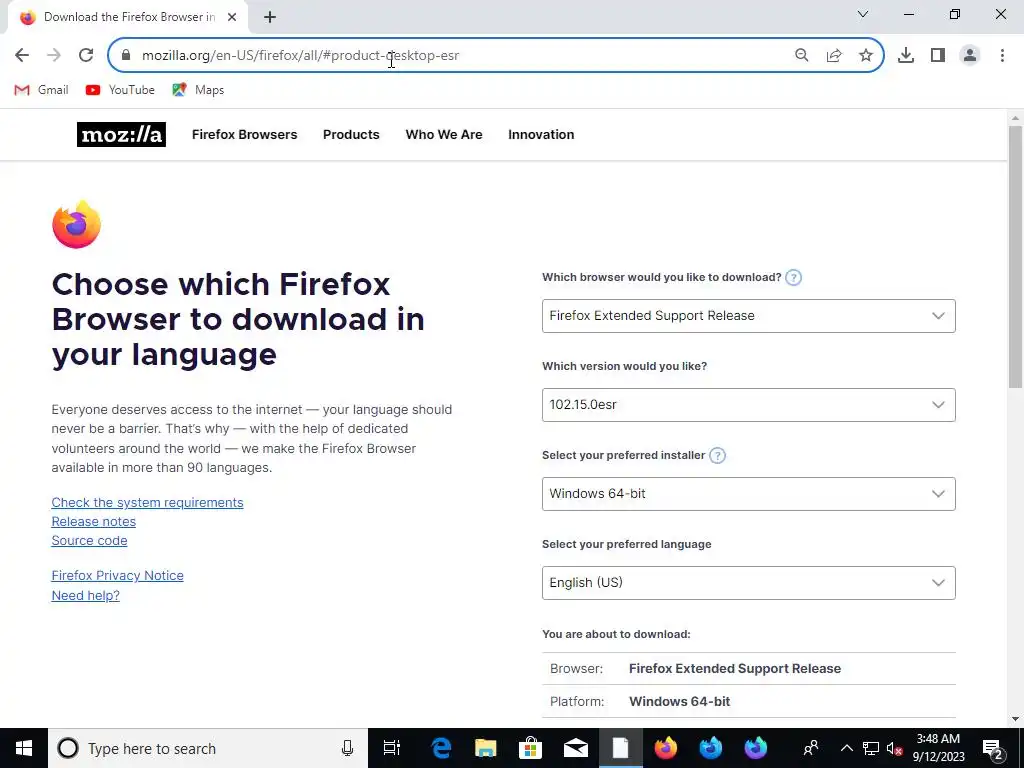Click the network status tray icon
This screenshot has width=1024, height=768.
(871, 748)
